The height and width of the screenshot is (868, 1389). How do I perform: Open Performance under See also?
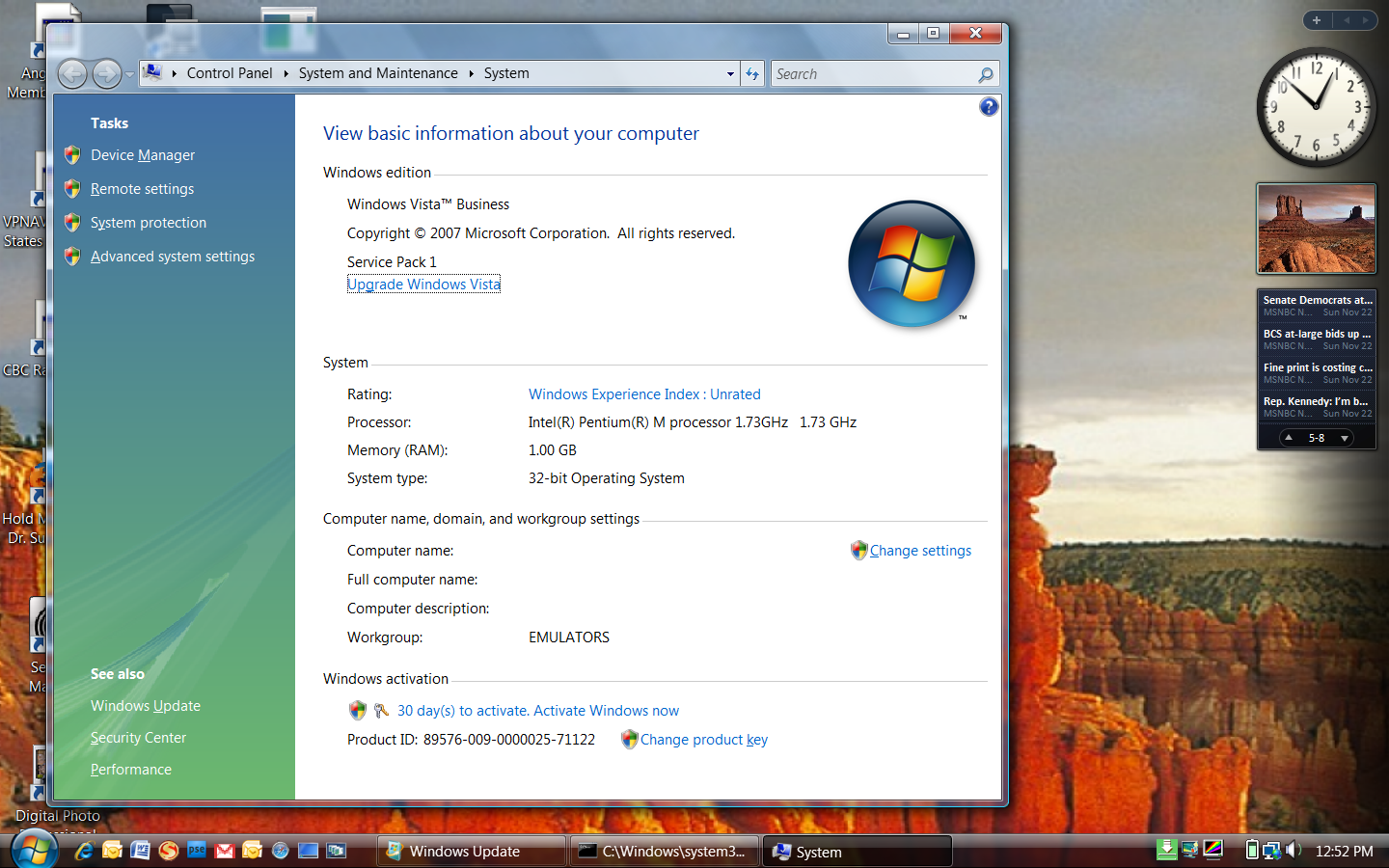click(x=131, y=770)
